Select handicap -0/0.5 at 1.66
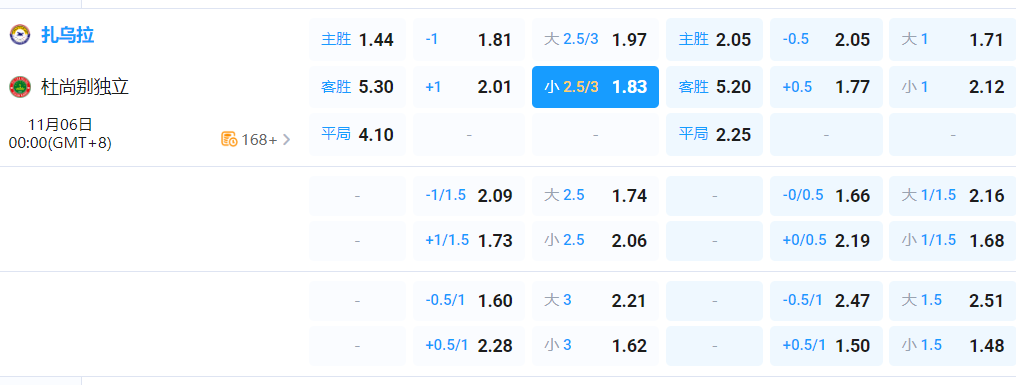1016x385 pixels. tap(826, 195)
